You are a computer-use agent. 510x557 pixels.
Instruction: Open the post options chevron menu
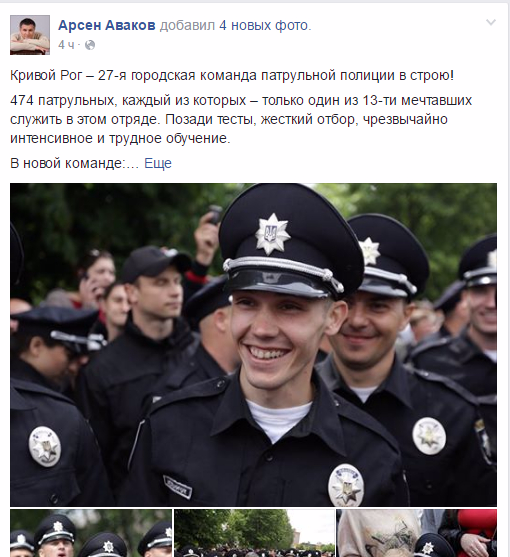pyautogui.click(x=490, y=23)
